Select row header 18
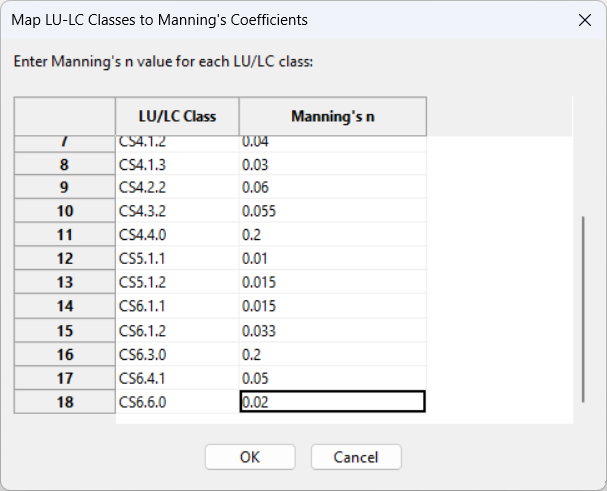The height and width of the screenshot is (491, 607). point(65,402)
